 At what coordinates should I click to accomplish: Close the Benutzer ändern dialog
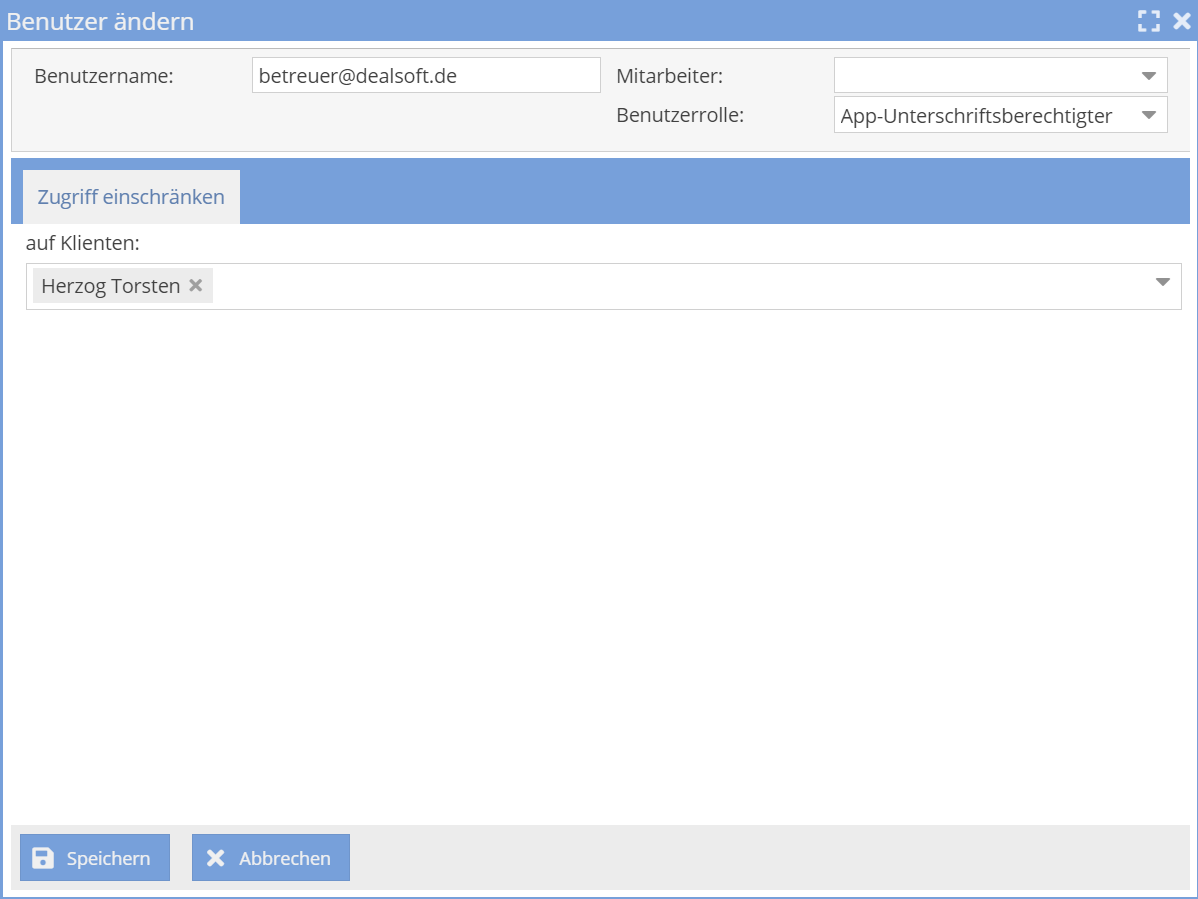(1181, 21)
